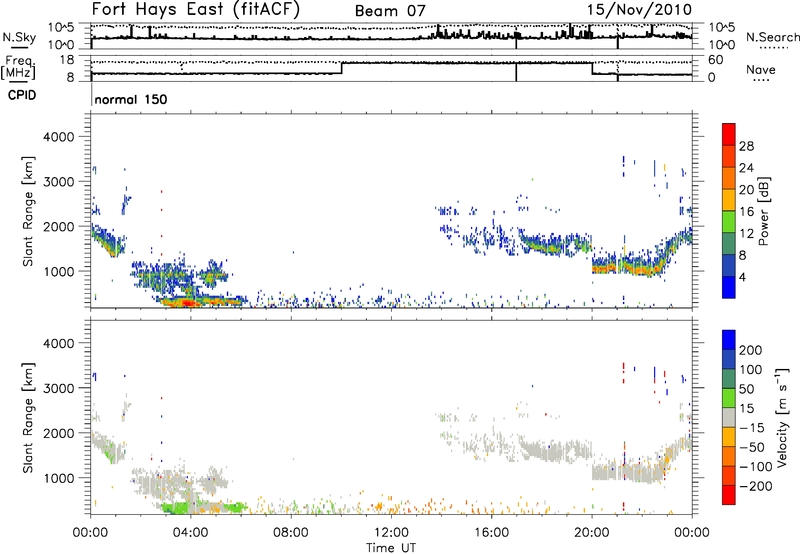The width and height of the screenshot is (800, 554).
Task: Click the 2000 tick of the power panel
Action: [x=58, y=226]
